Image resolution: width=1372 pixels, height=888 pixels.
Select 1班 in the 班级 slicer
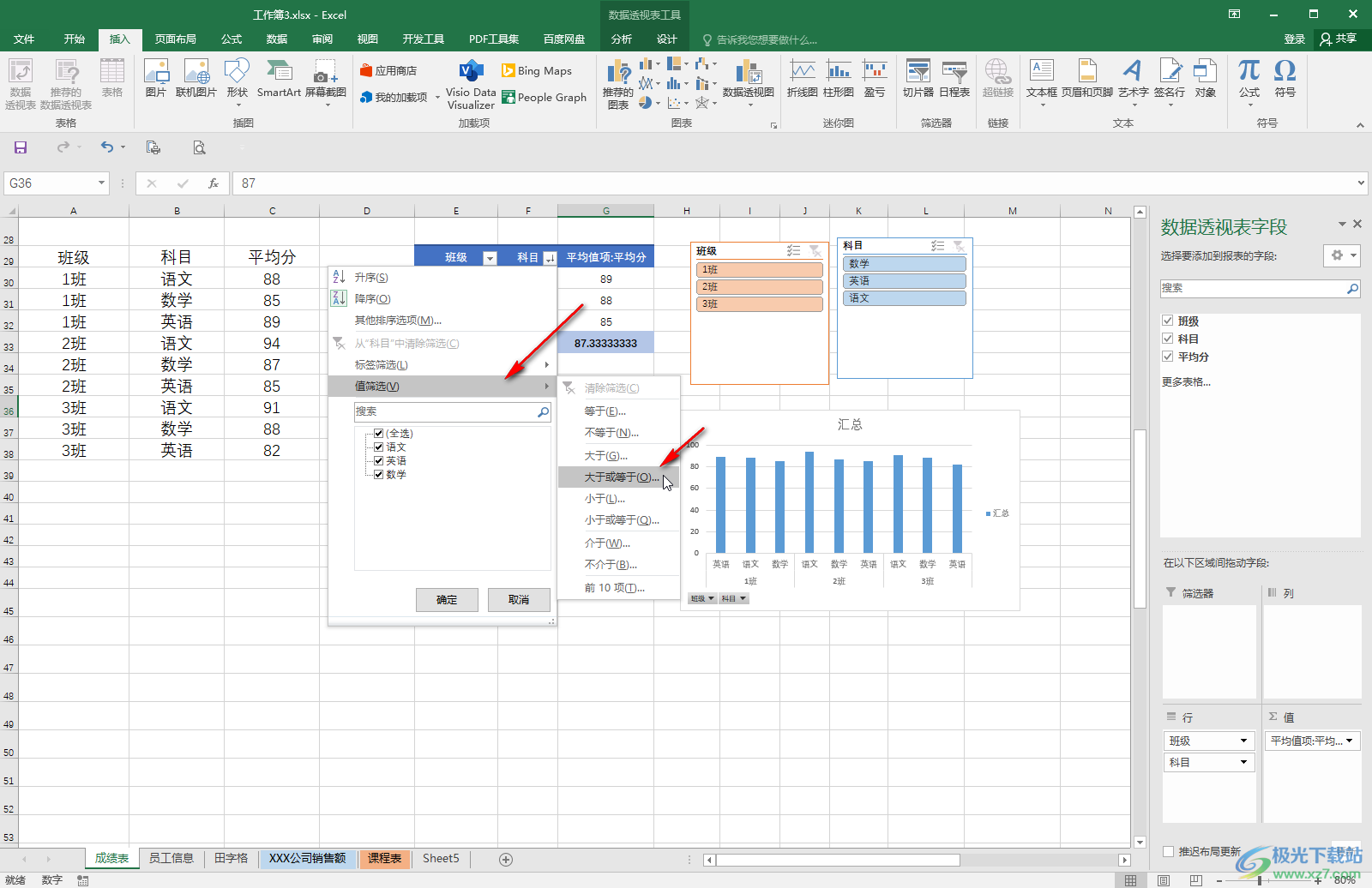pyautogui.click(x=760, y=270)
